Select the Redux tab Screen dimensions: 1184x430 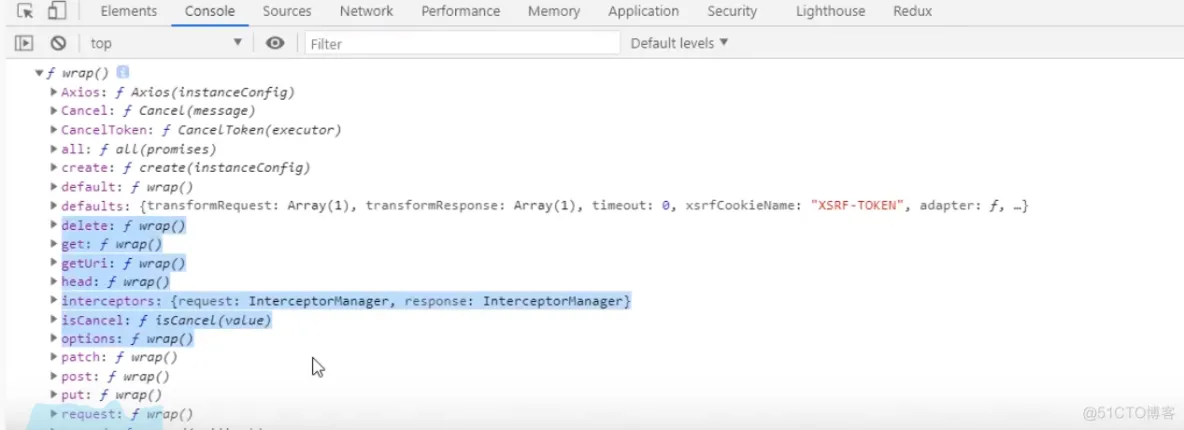[911, 12]
